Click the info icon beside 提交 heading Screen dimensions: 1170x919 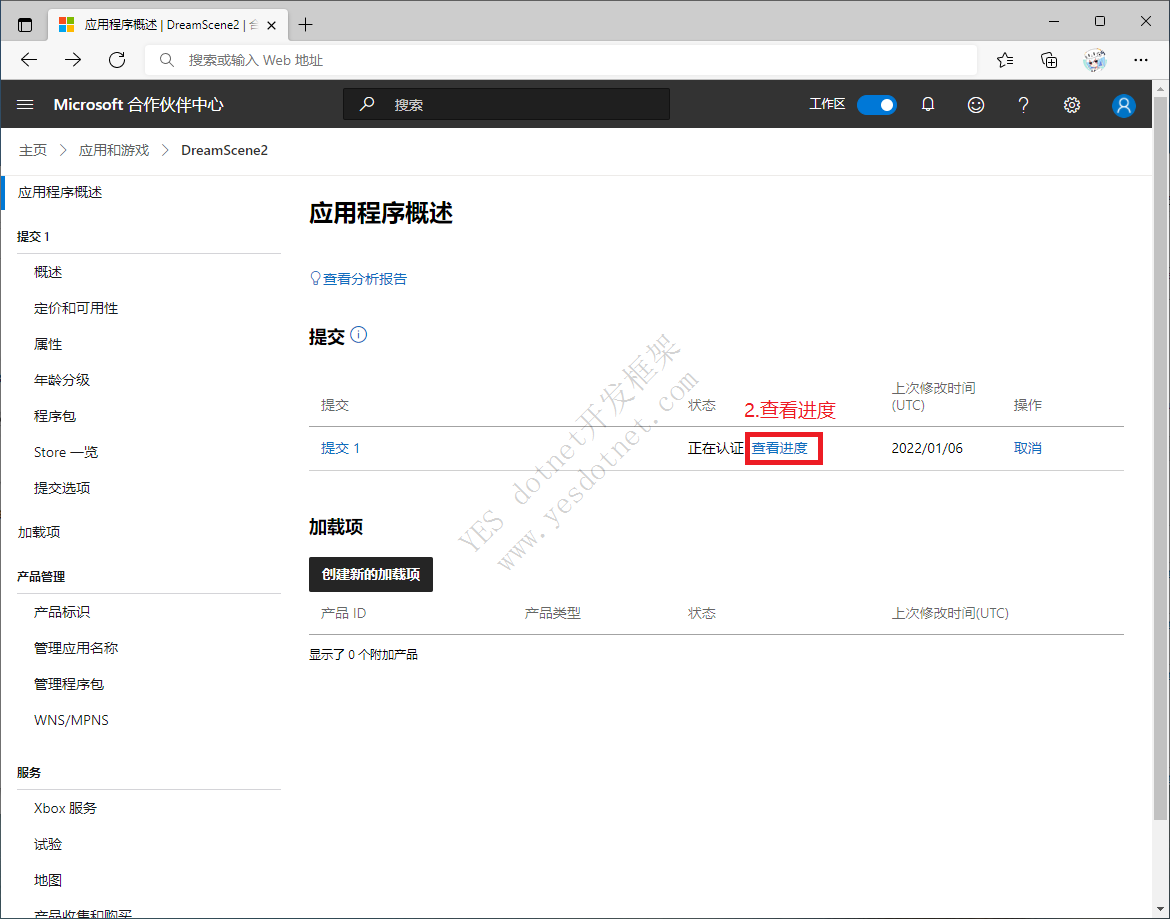pos(358,335)
